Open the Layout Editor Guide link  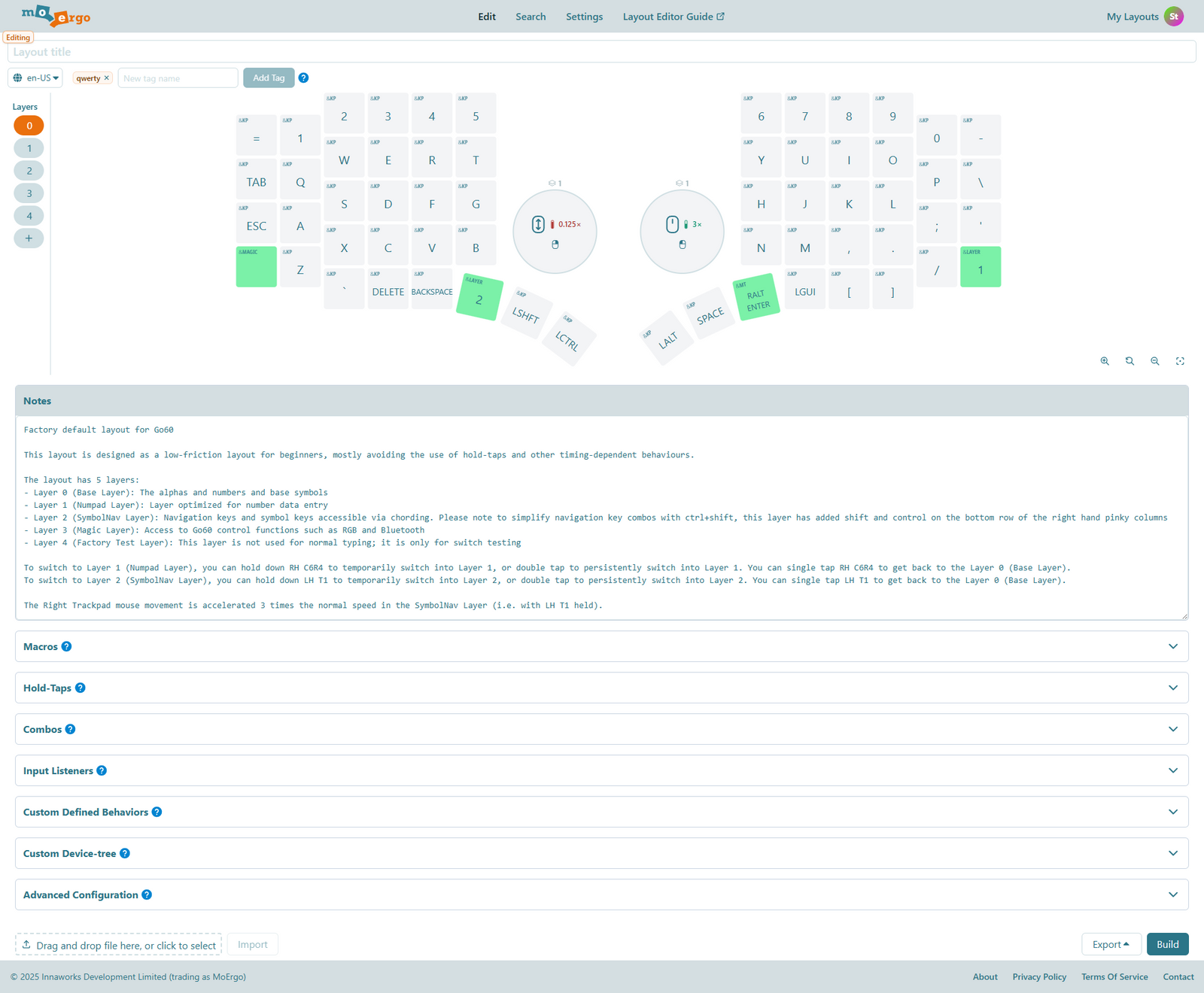[x=673, y=17]
